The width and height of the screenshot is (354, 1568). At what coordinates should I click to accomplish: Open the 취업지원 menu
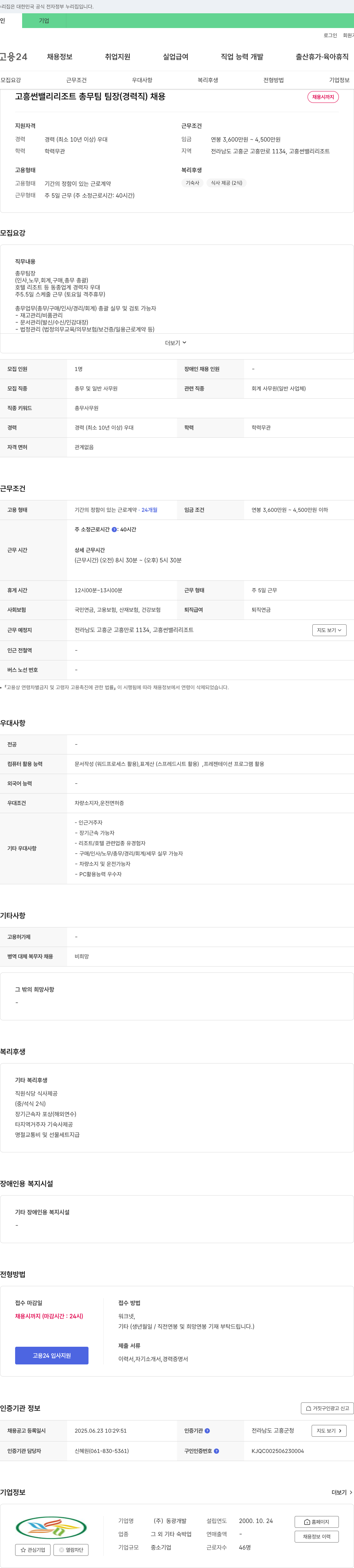point(117,57)
